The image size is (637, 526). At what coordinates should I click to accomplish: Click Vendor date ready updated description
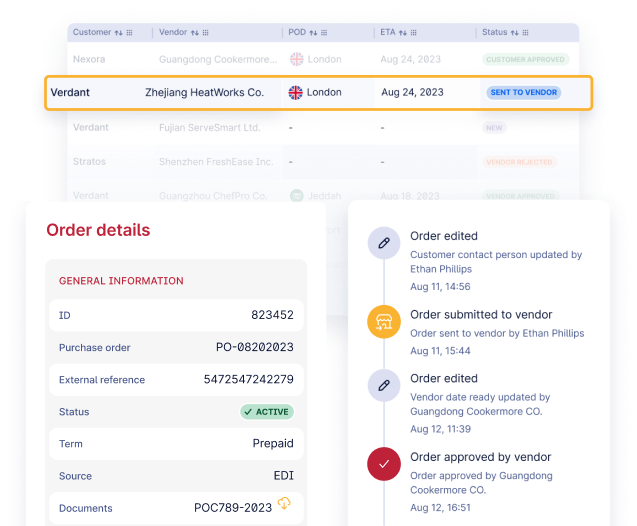480,404
